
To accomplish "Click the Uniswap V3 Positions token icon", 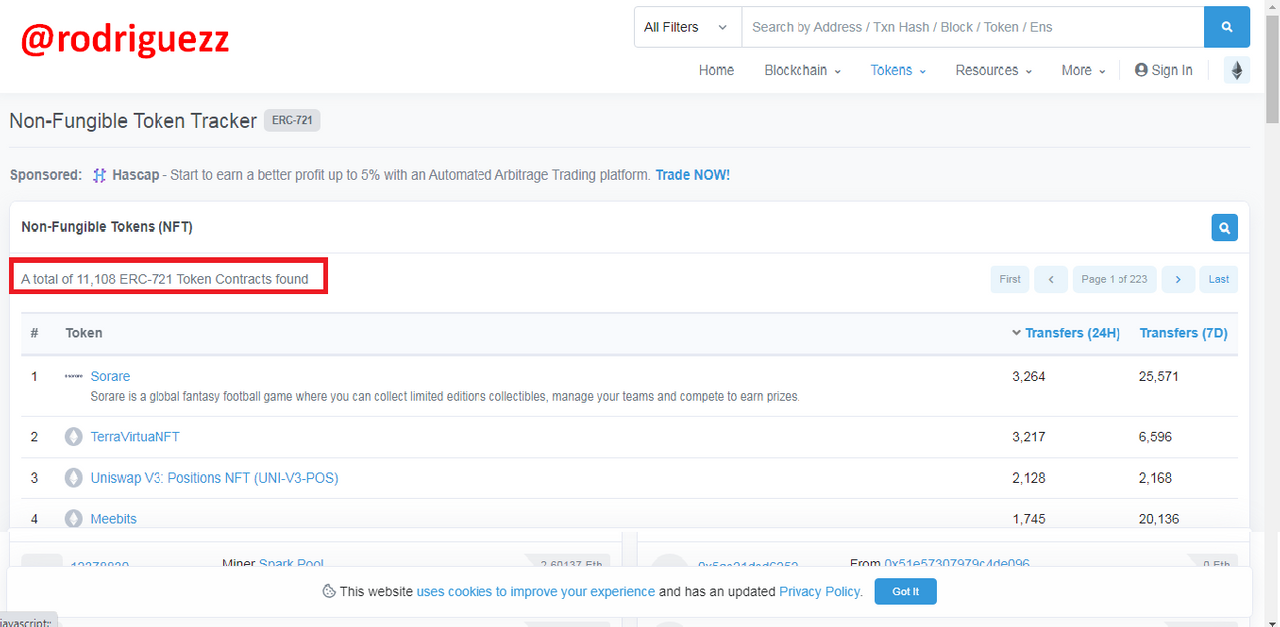I will pyautogui.click(x=73, y=478).
